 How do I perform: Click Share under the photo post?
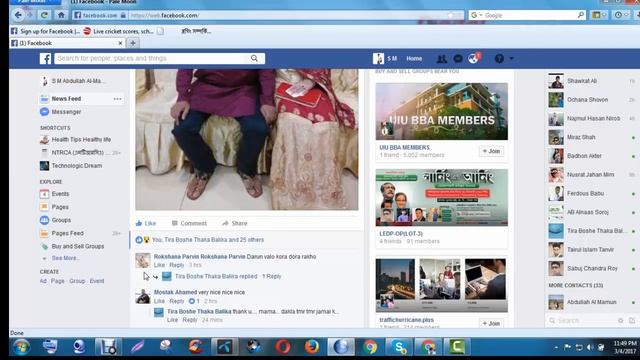pos(235,223)
